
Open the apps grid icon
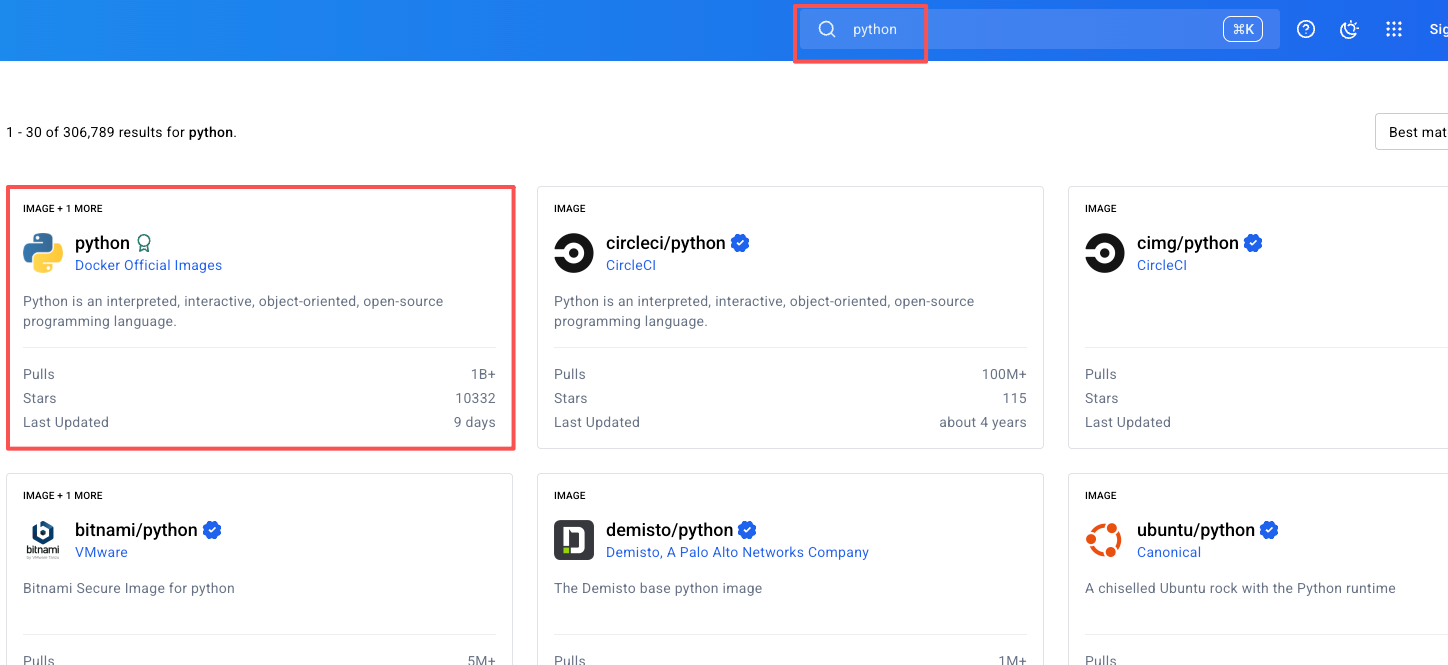pyautogui.click(x=1394, y=29)
